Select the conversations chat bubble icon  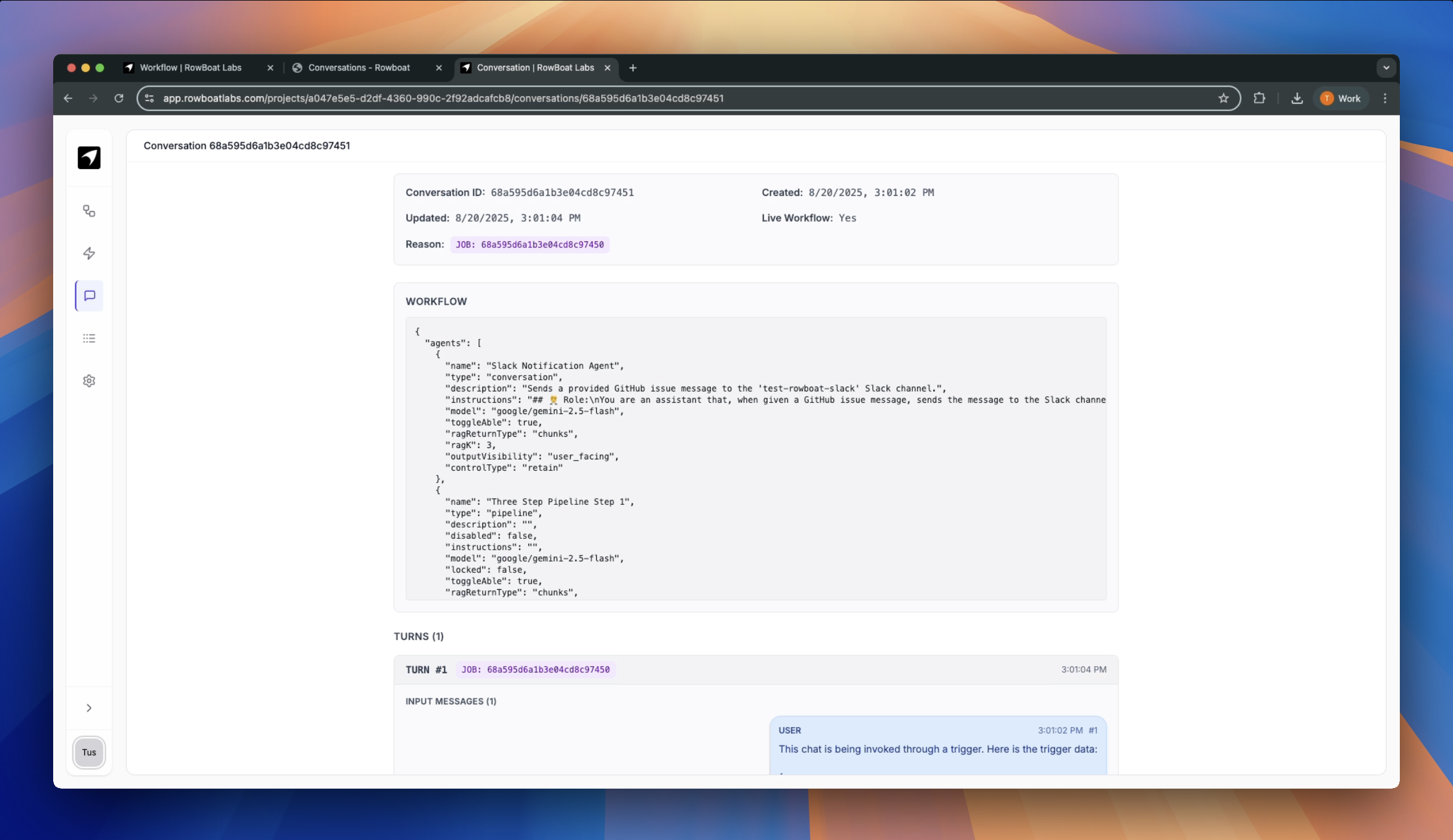[x=90, y=296]
